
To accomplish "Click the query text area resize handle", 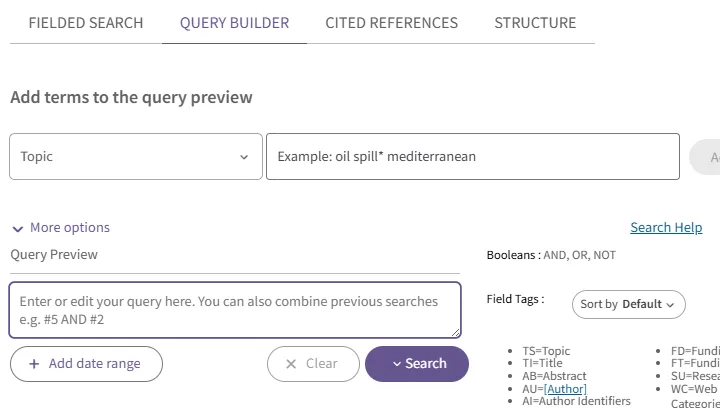I will 455,333.
